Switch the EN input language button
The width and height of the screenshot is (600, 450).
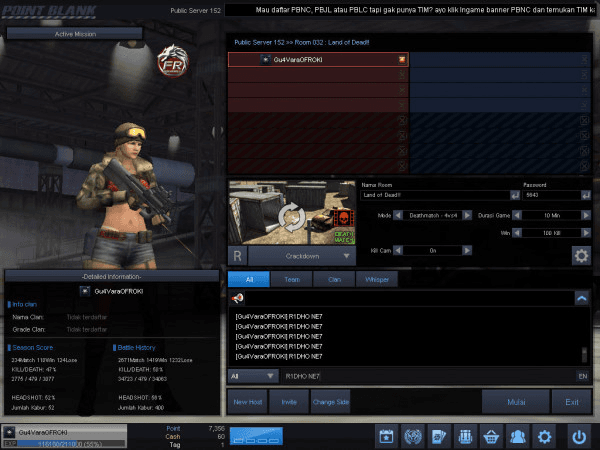(582, 376)
